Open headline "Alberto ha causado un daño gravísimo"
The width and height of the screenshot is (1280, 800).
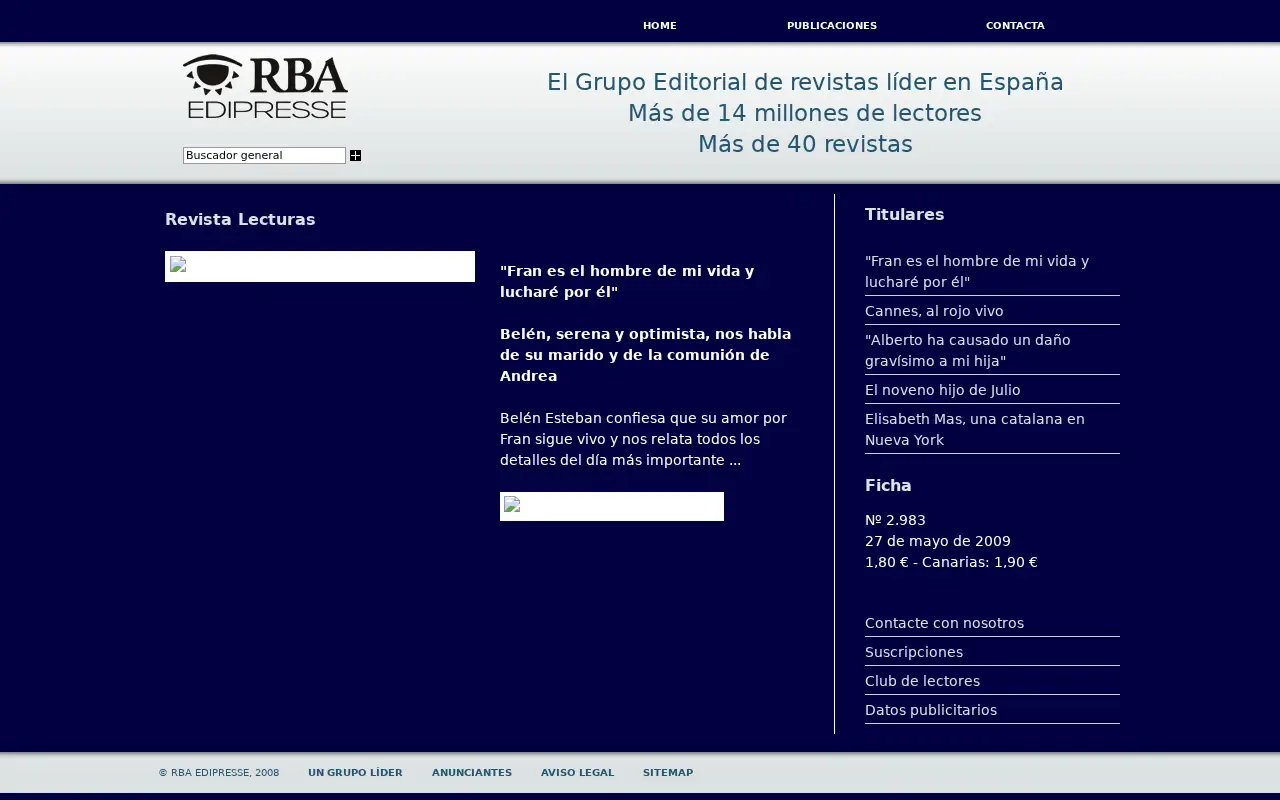pyautogui.click(x=968, y=350)
